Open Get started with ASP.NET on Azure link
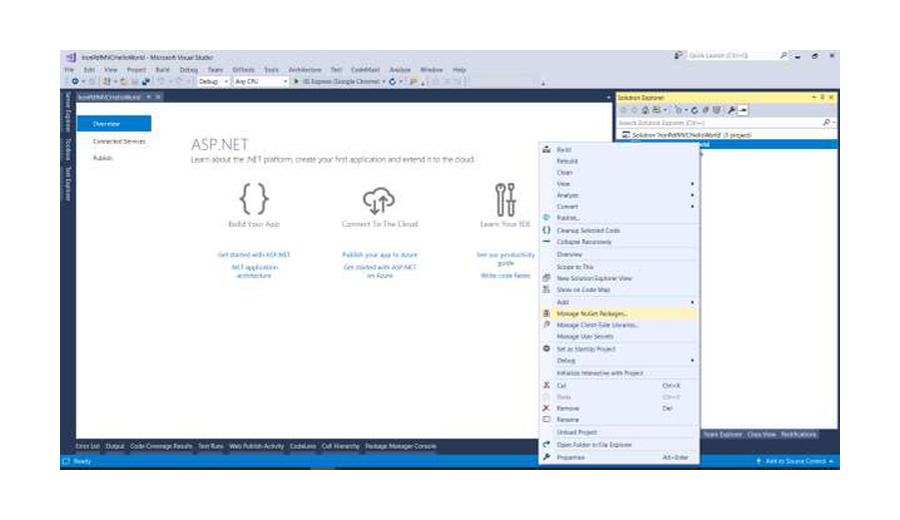 coord(379,271)
